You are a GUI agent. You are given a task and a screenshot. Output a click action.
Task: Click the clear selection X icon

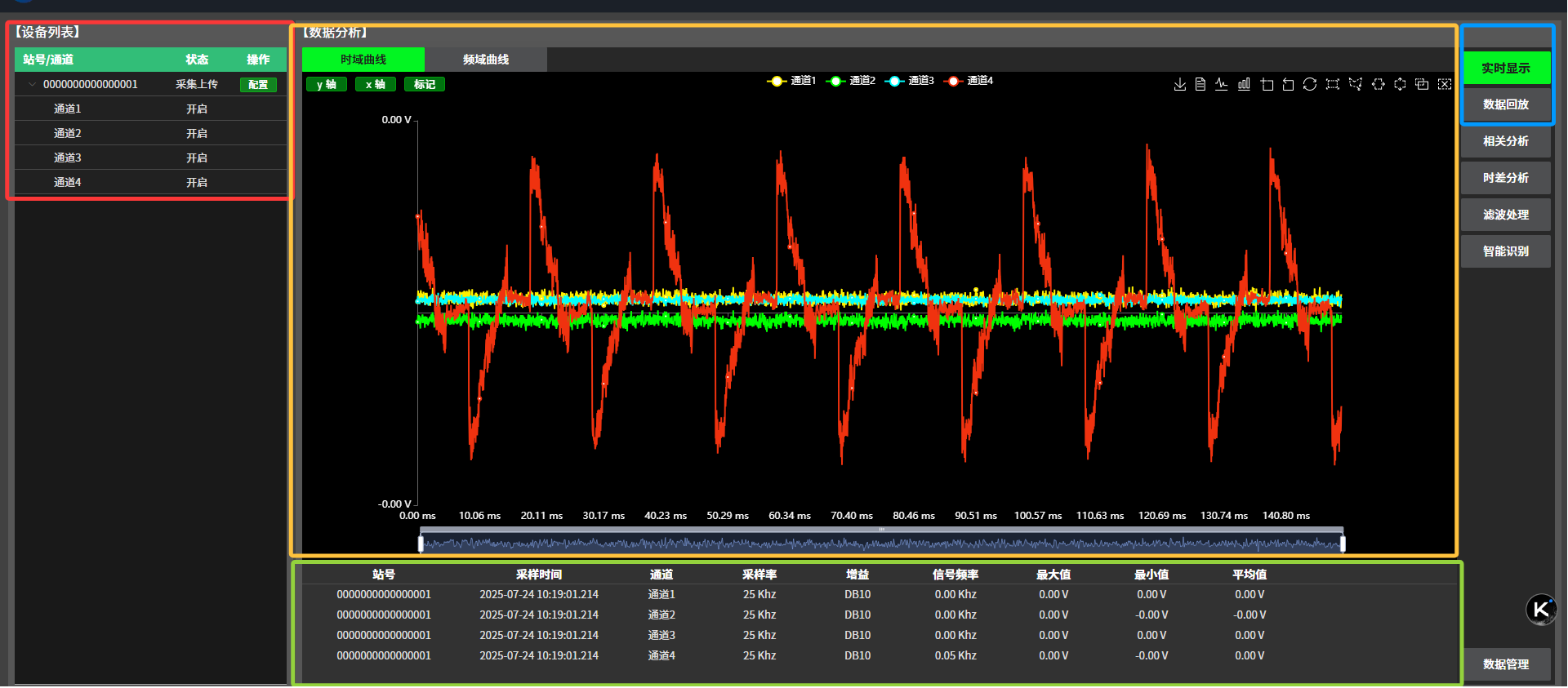(x=1445, y=84)
